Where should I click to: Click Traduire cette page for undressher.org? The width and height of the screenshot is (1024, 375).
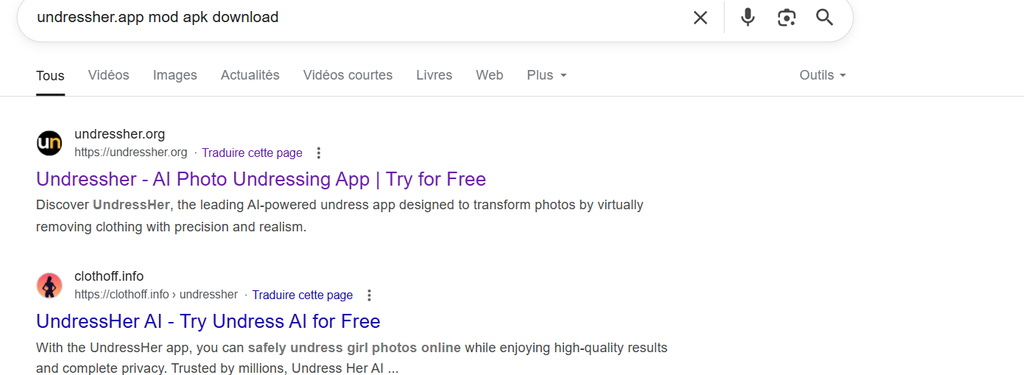pyautogui.click(x=252, y=153)
